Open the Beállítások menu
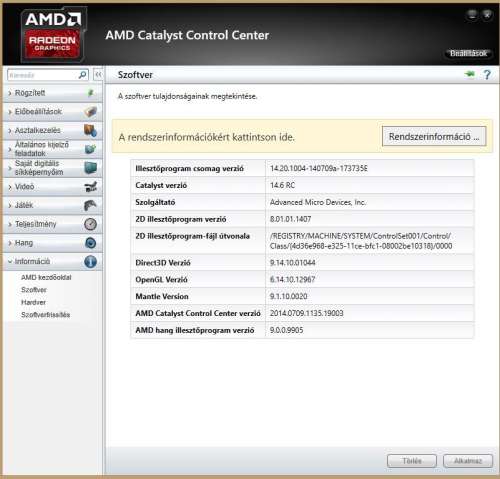 [468, 53]
